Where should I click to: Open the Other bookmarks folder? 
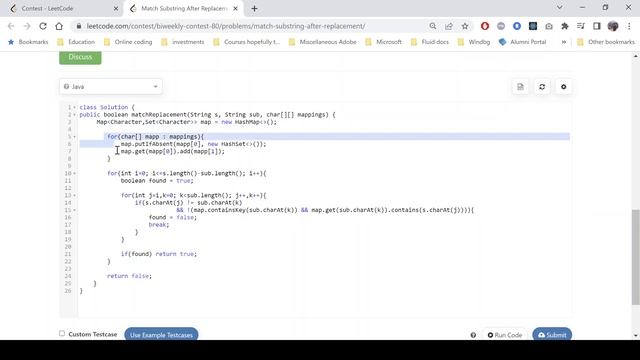coord(606,42)
